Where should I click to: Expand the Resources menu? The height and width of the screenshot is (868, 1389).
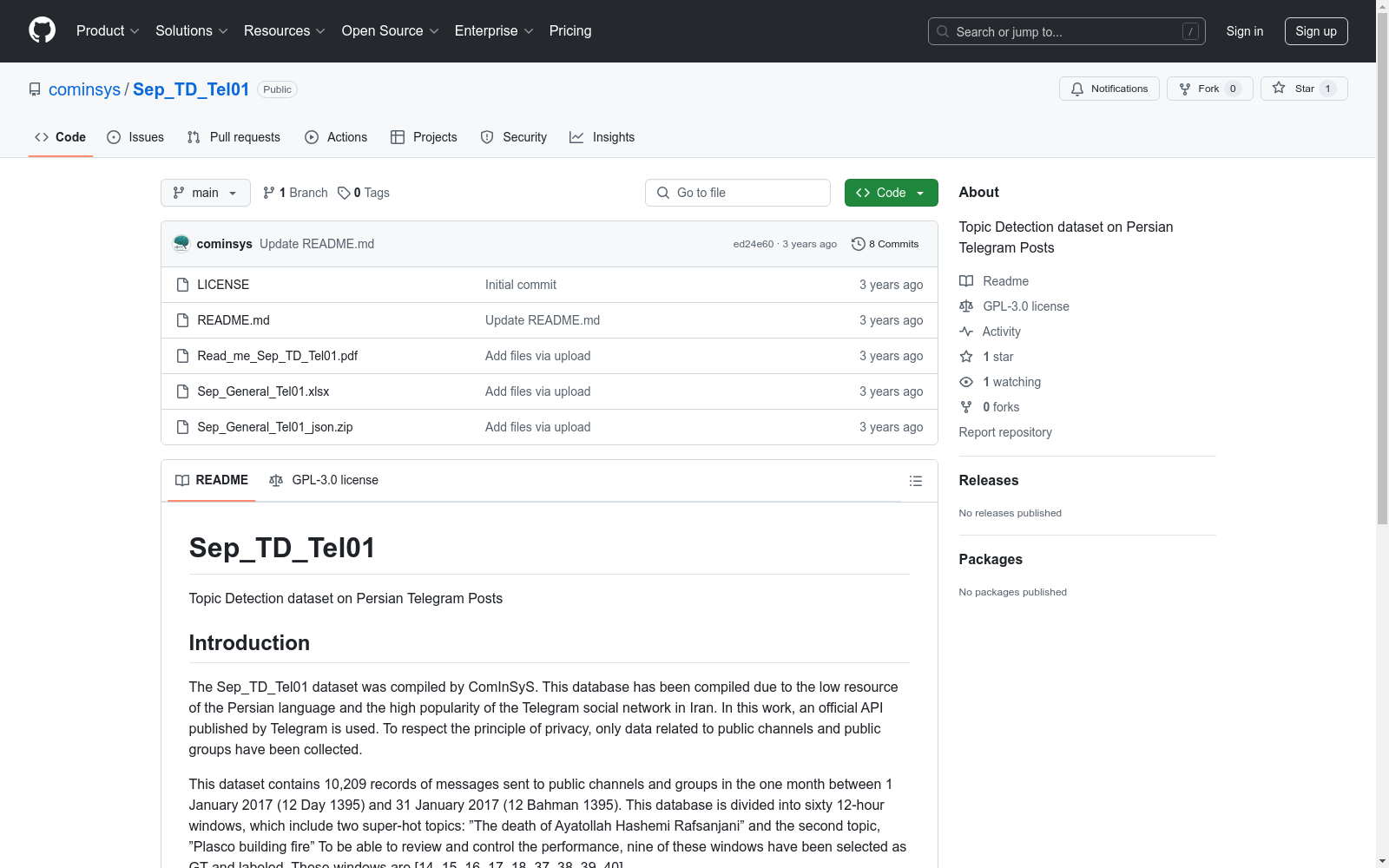tap(285, 31)
